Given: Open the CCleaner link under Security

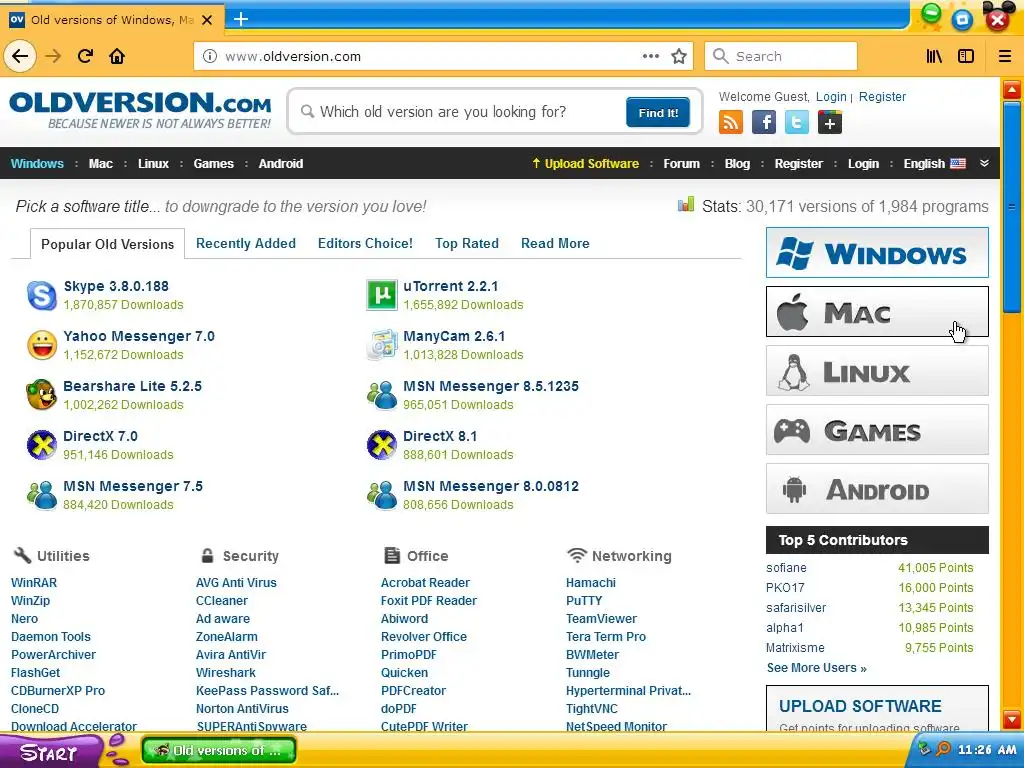Looking at the screenshot, I should (x=222, y=600).
